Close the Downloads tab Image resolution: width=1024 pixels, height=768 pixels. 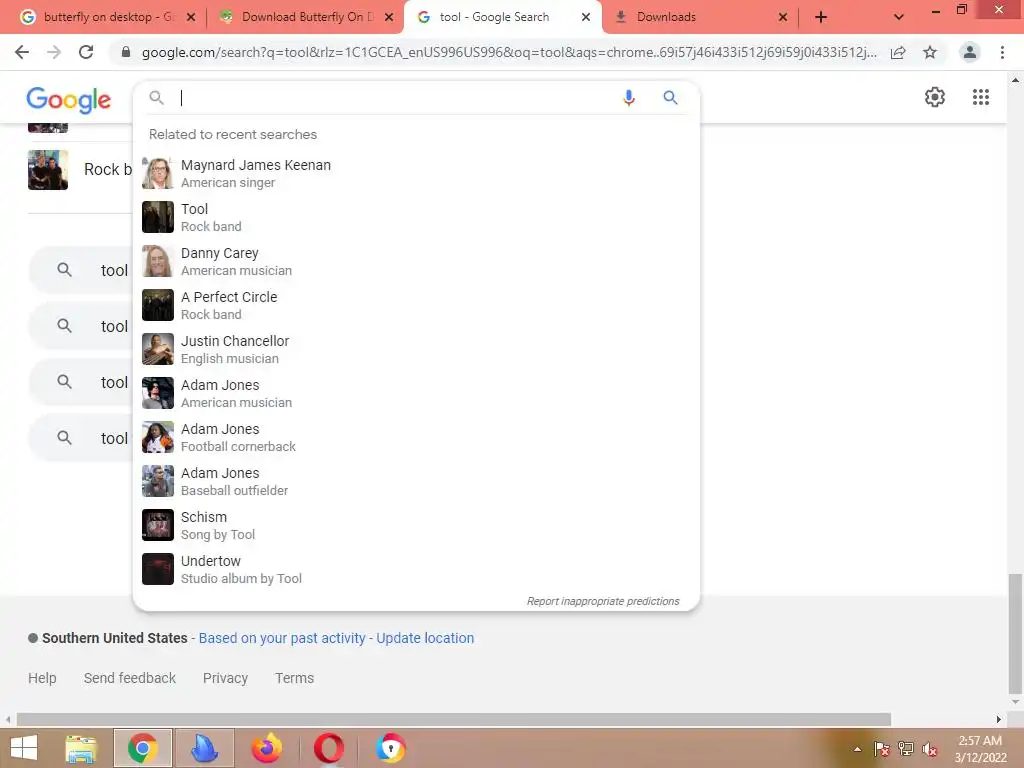[x=783, y=17]
